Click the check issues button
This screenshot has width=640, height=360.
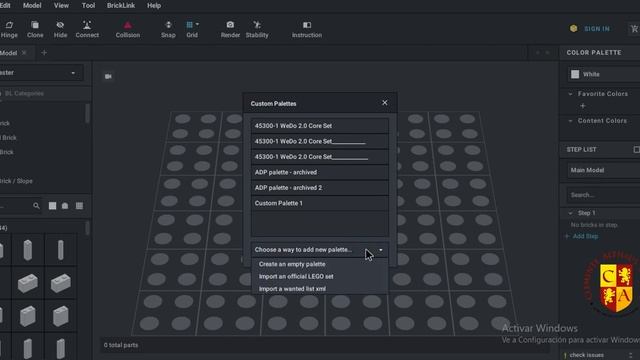point(586,355)
